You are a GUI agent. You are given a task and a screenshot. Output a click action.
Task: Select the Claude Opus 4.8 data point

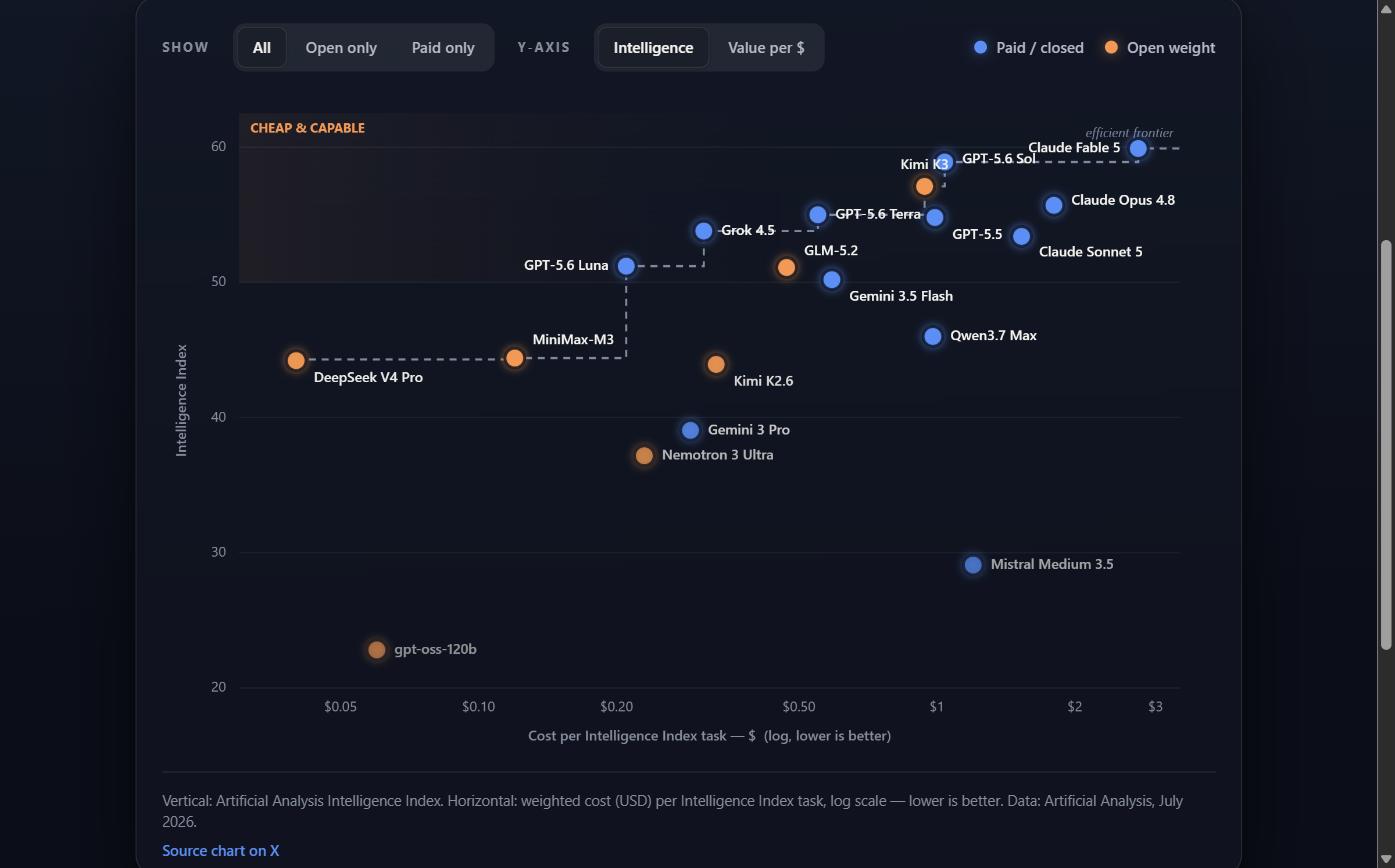1053,205
